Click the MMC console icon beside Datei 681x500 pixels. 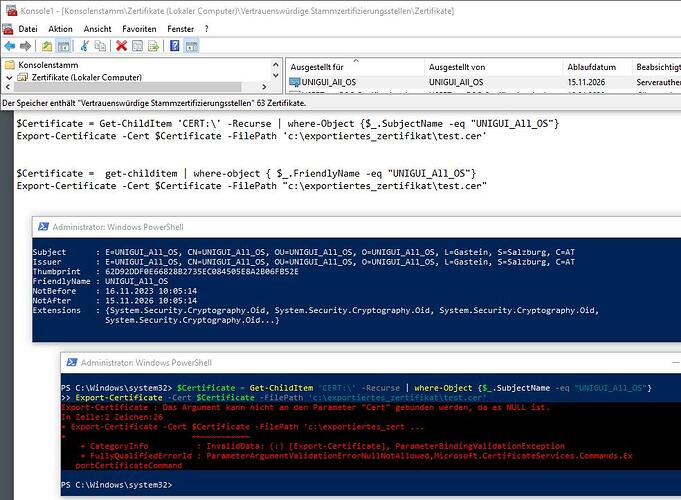(7, 29)
